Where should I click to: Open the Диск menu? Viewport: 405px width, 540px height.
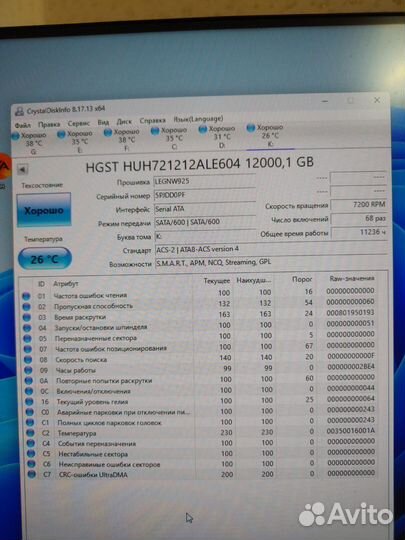(x=124, y=122)
